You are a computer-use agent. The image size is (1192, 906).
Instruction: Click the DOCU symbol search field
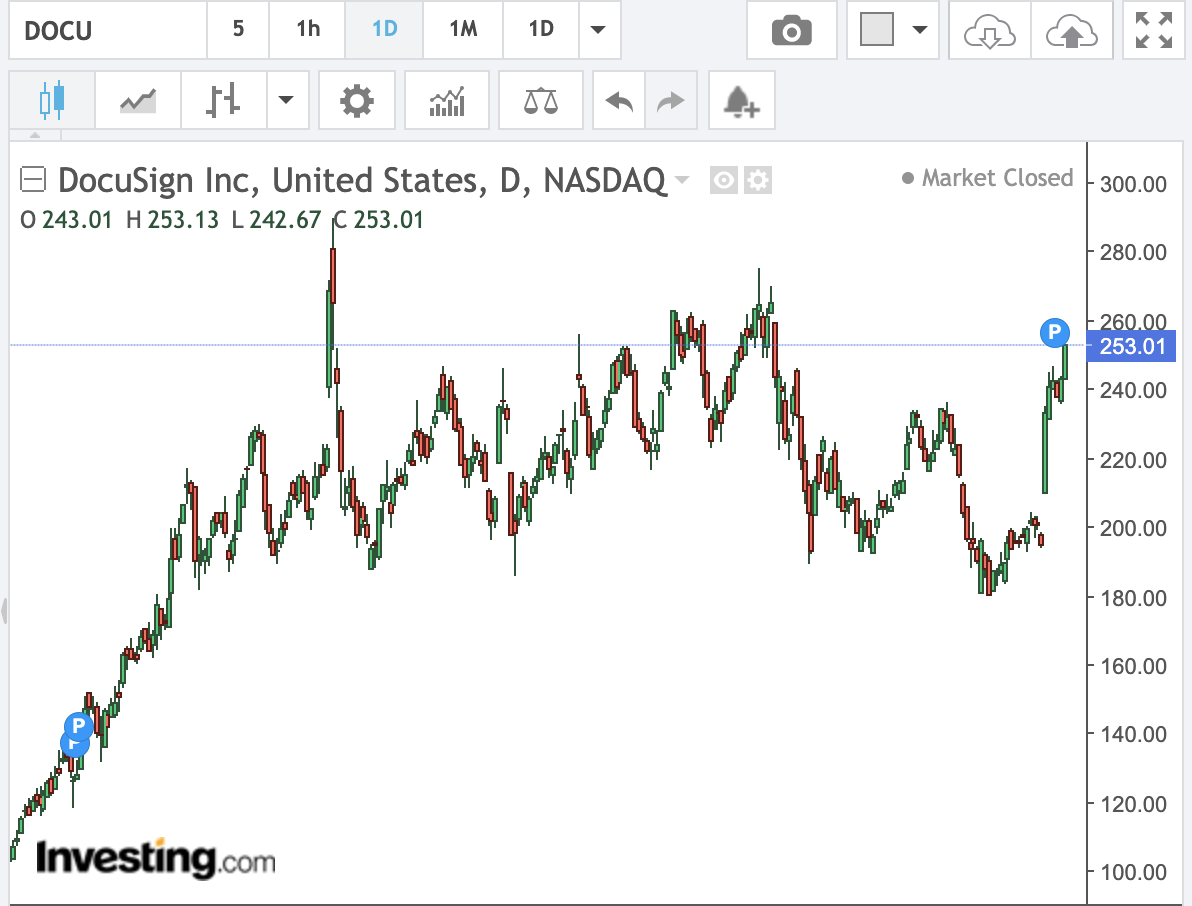[x=108, y=30]
